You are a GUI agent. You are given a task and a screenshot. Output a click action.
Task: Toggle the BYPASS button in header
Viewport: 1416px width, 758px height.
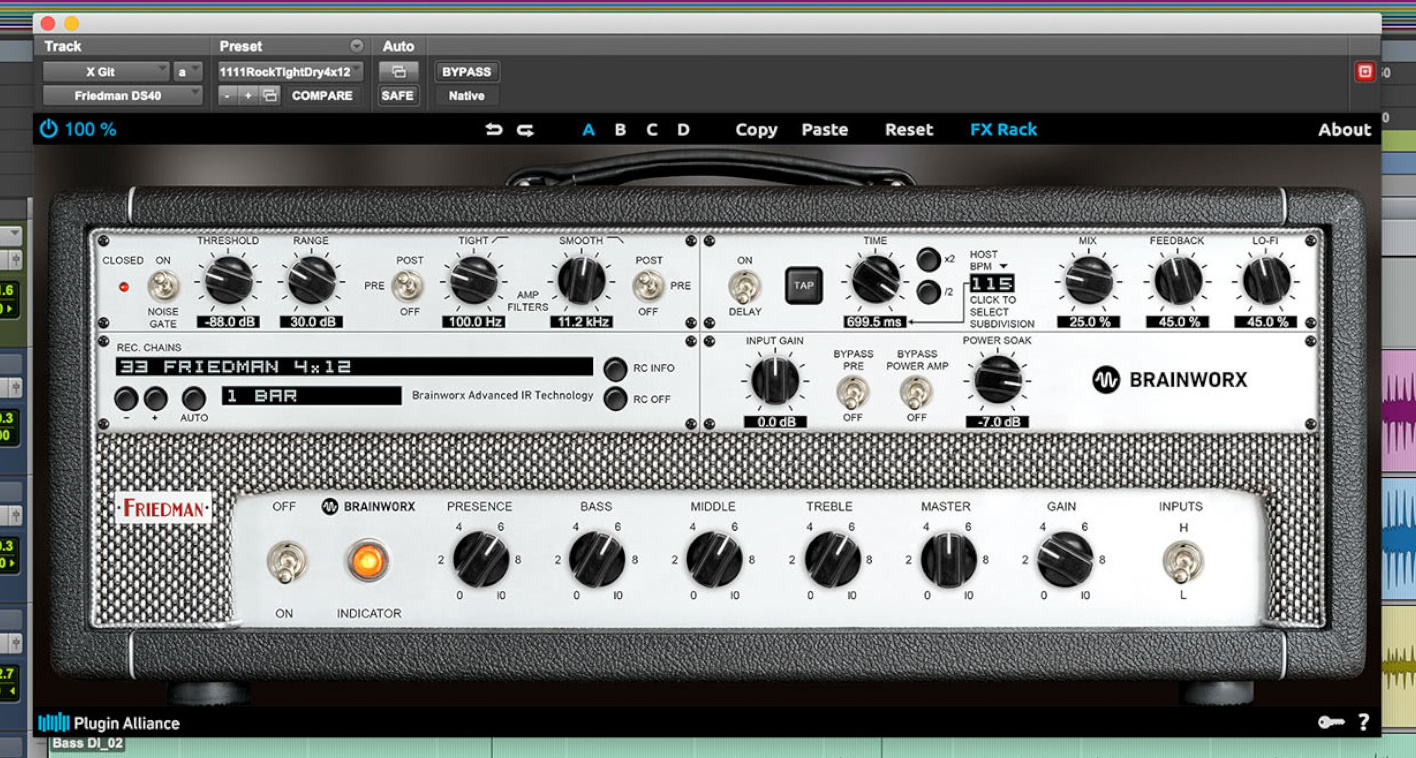coord(467,72)
